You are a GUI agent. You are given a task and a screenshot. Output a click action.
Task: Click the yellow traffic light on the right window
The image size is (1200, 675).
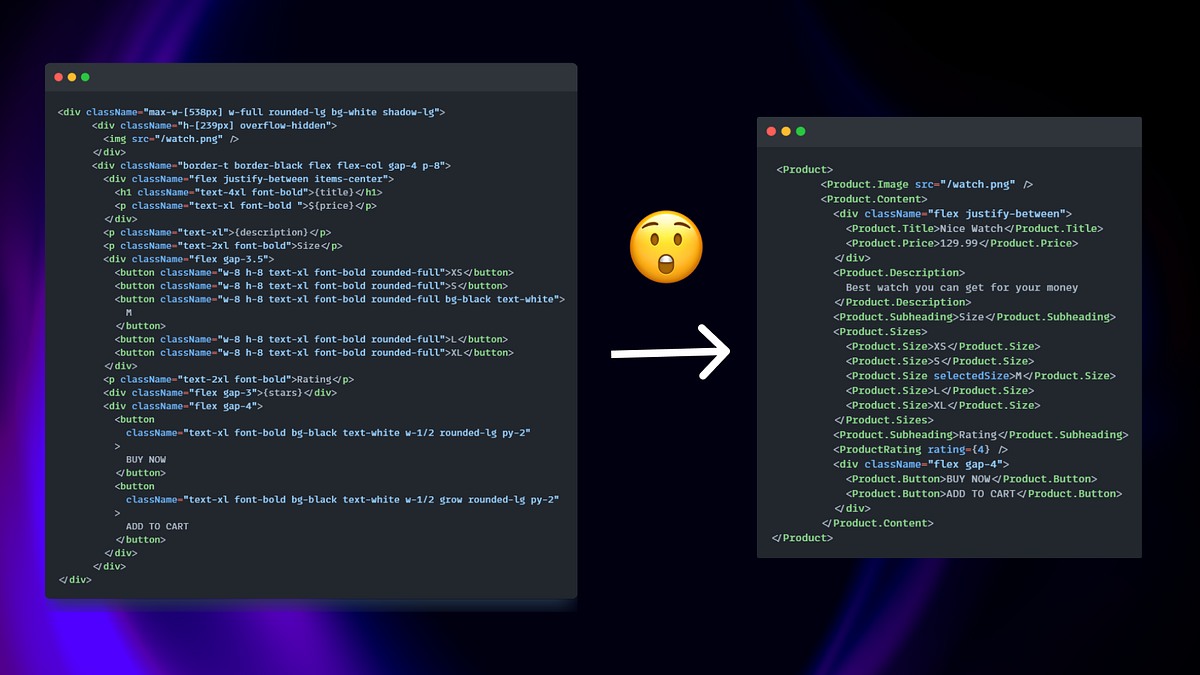click(785, 131)
